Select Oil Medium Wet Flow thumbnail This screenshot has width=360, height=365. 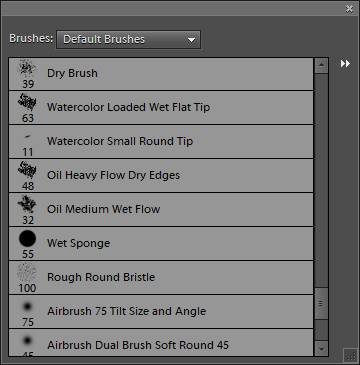tap(27, 205)
